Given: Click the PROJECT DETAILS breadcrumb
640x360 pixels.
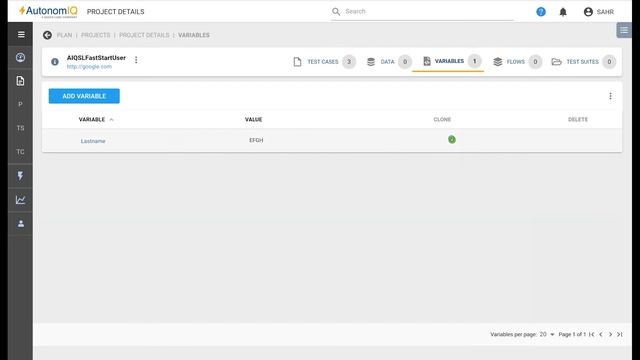Looking at the screenshot, I should 144,35.
